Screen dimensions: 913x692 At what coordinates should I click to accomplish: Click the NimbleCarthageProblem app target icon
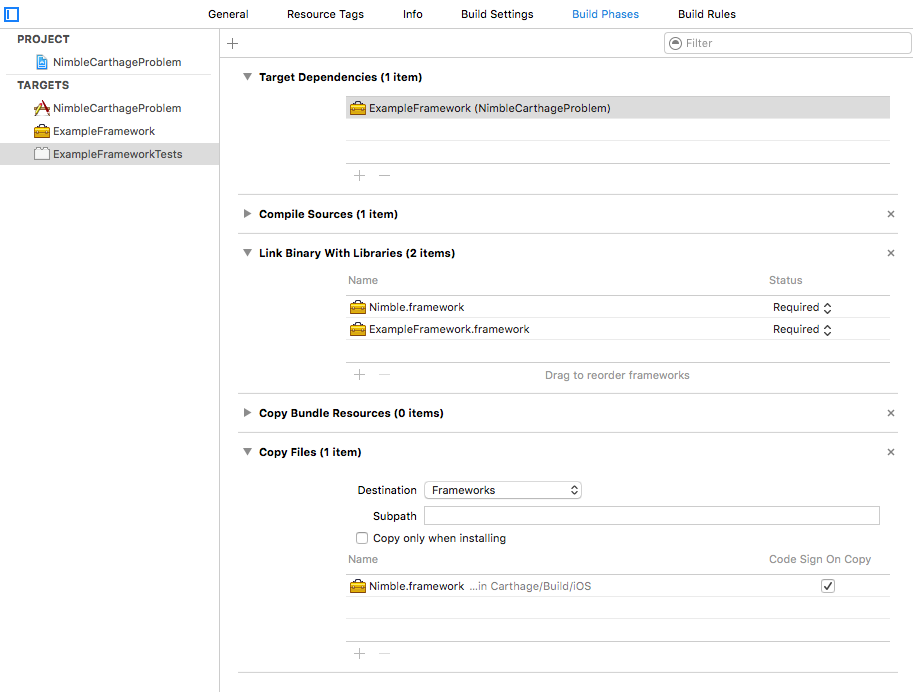(42, 108)
